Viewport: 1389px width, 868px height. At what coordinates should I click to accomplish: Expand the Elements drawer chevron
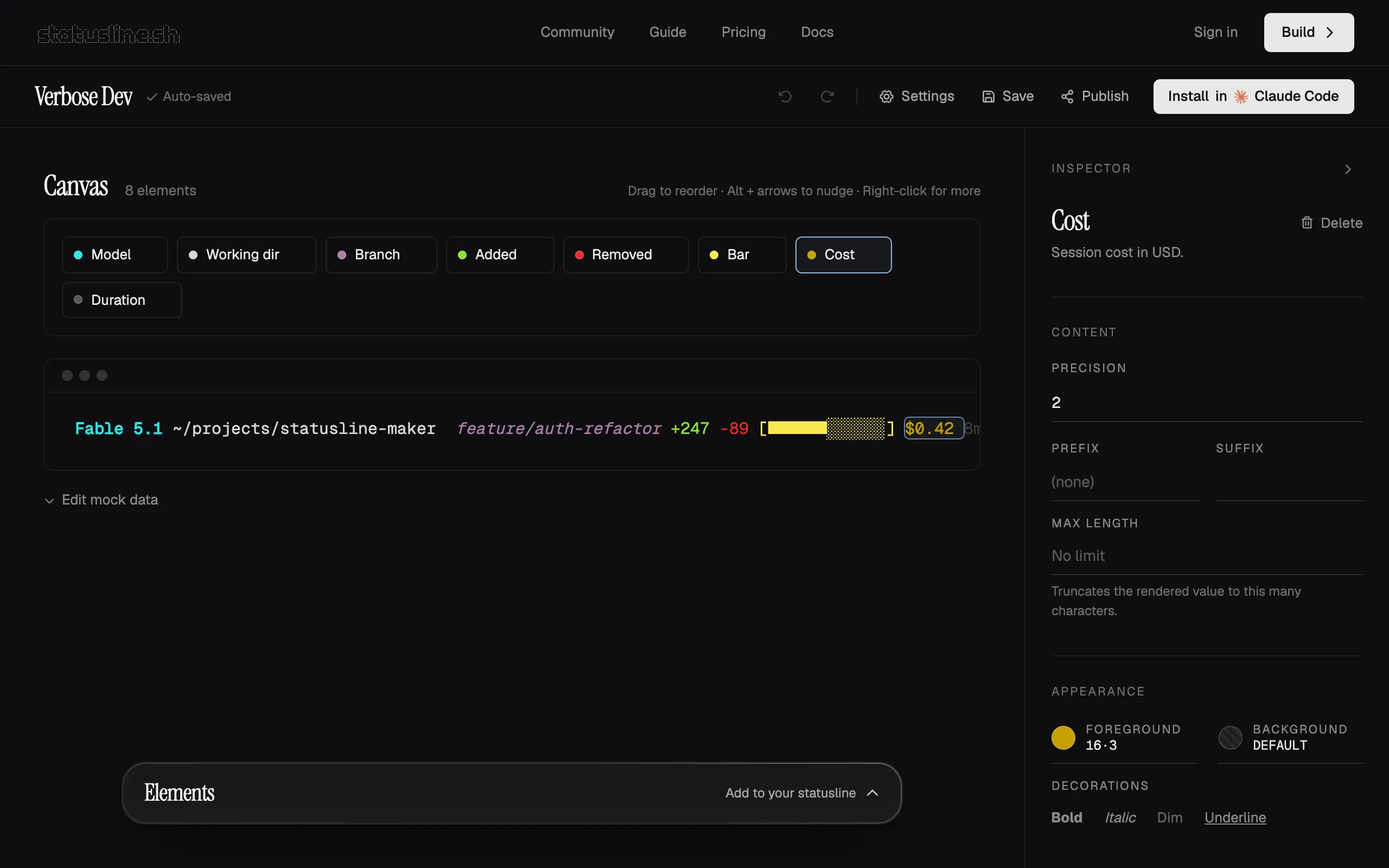point(872,793)
